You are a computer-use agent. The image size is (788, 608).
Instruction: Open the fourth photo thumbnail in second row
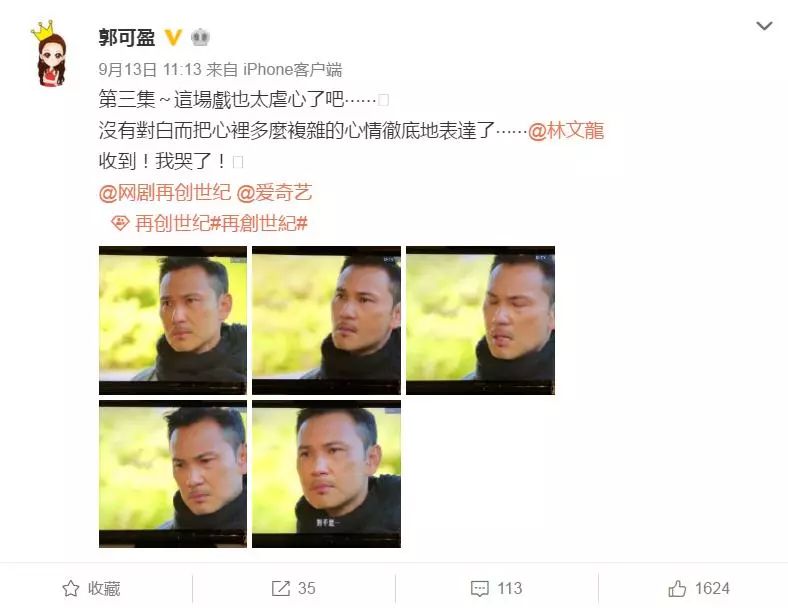point(173,474)
